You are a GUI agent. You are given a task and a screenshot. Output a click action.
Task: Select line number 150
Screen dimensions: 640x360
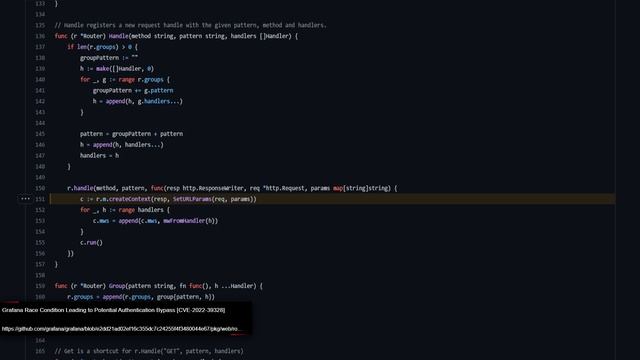point(40,188)
